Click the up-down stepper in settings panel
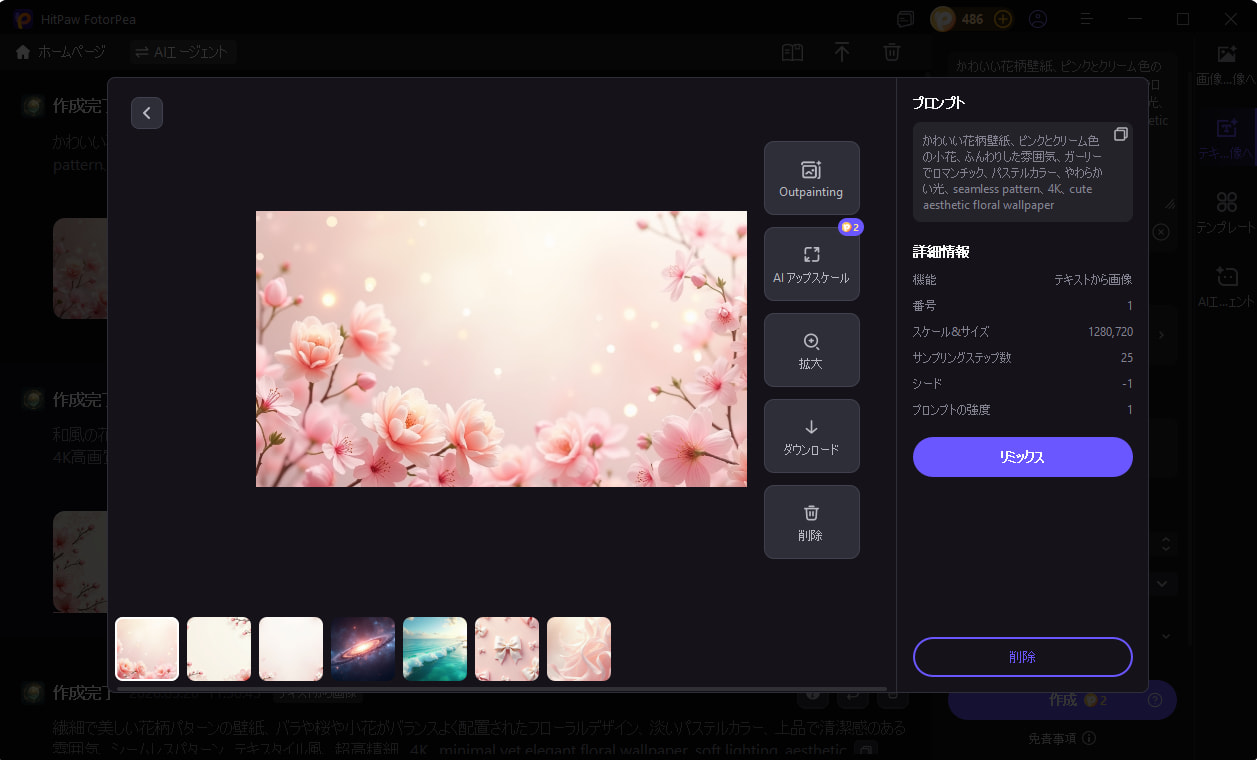This screenshot has width=1257, height=760. click(x=1165, y=544)
